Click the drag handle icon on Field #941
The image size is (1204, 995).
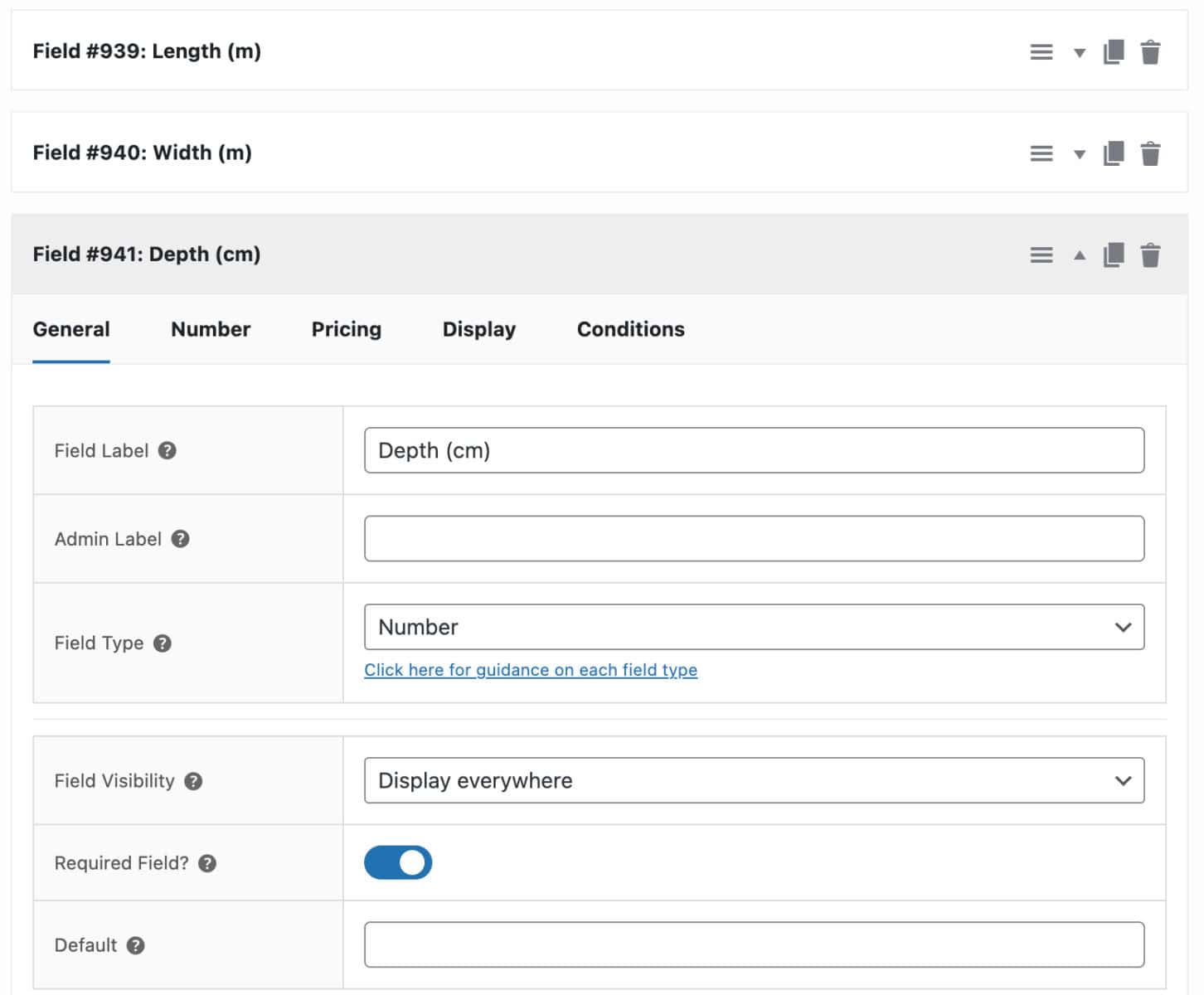pos(1041,255)
